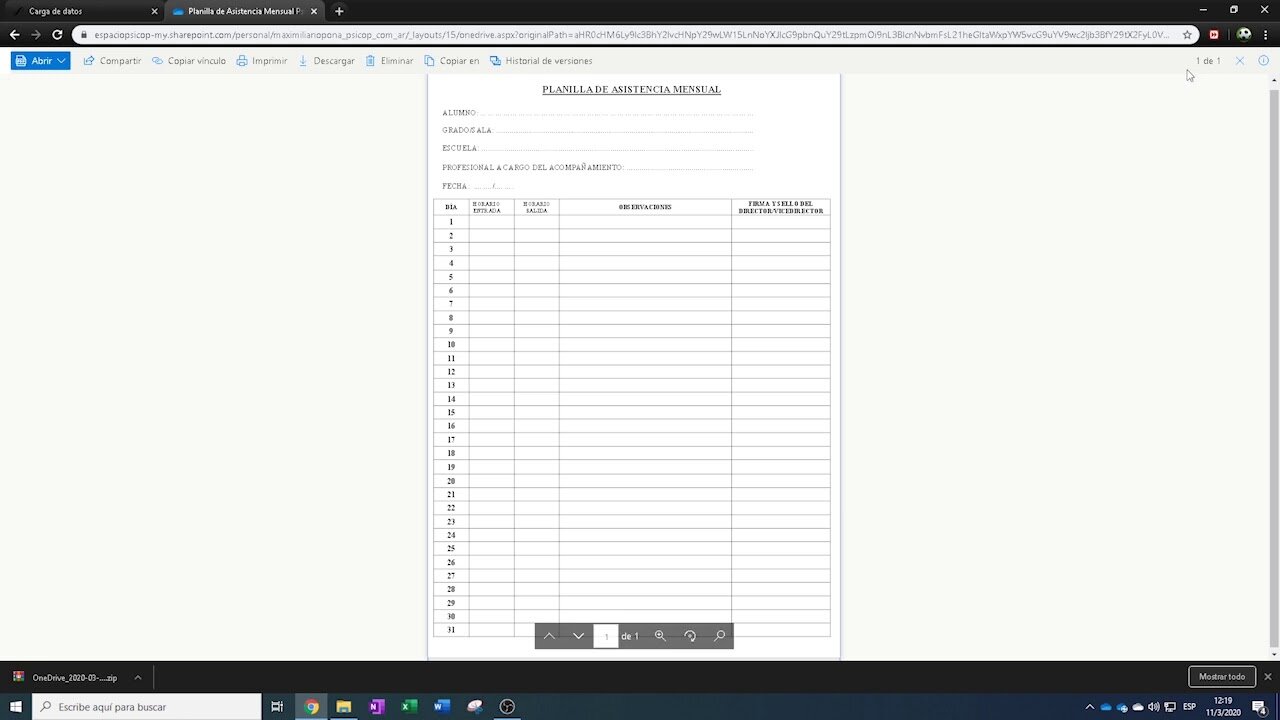Close the Planilla de Asistencia Mensual tab
Image resolution: width=1280 pixels, height=720 pixels.
(x=315, y=11)
